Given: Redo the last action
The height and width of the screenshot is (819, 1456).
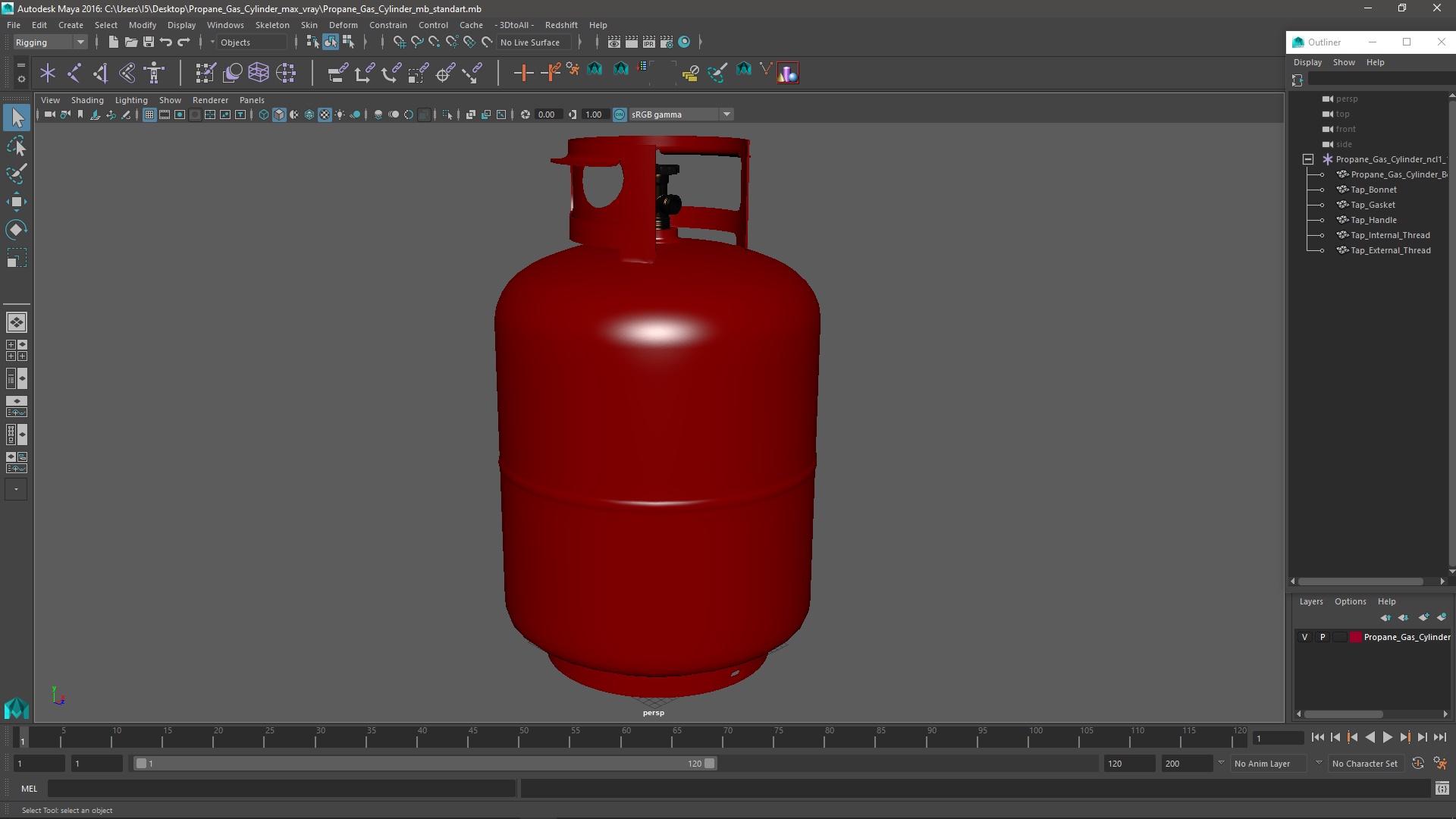Looking at the screenshot, I should pyautogui.click(x=184, y=42).
